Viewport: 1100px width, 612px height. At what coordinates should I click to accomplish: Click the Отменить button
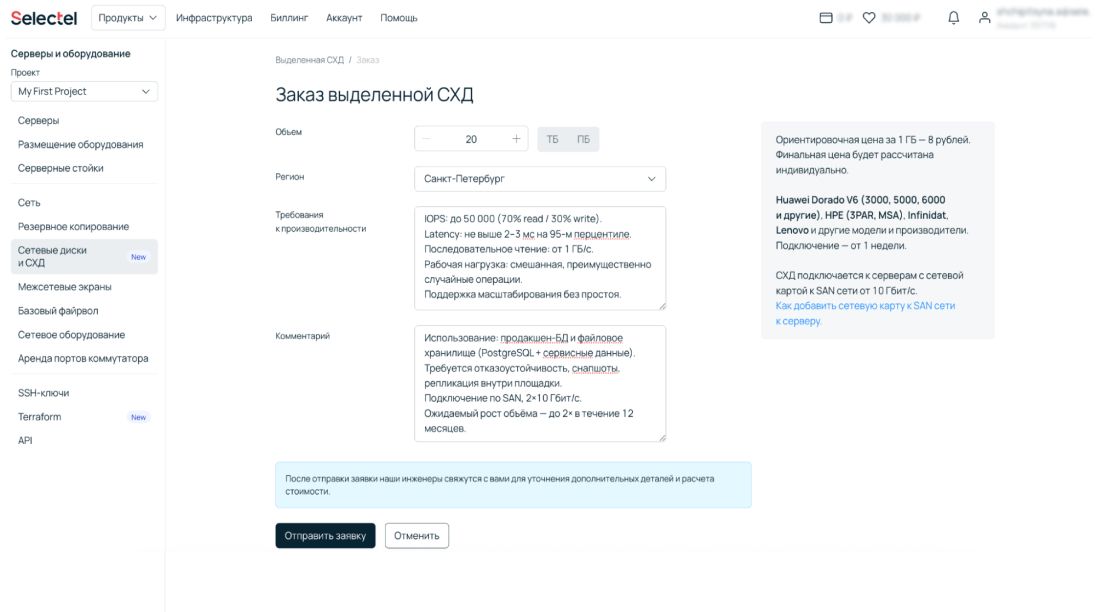[416, 535]
